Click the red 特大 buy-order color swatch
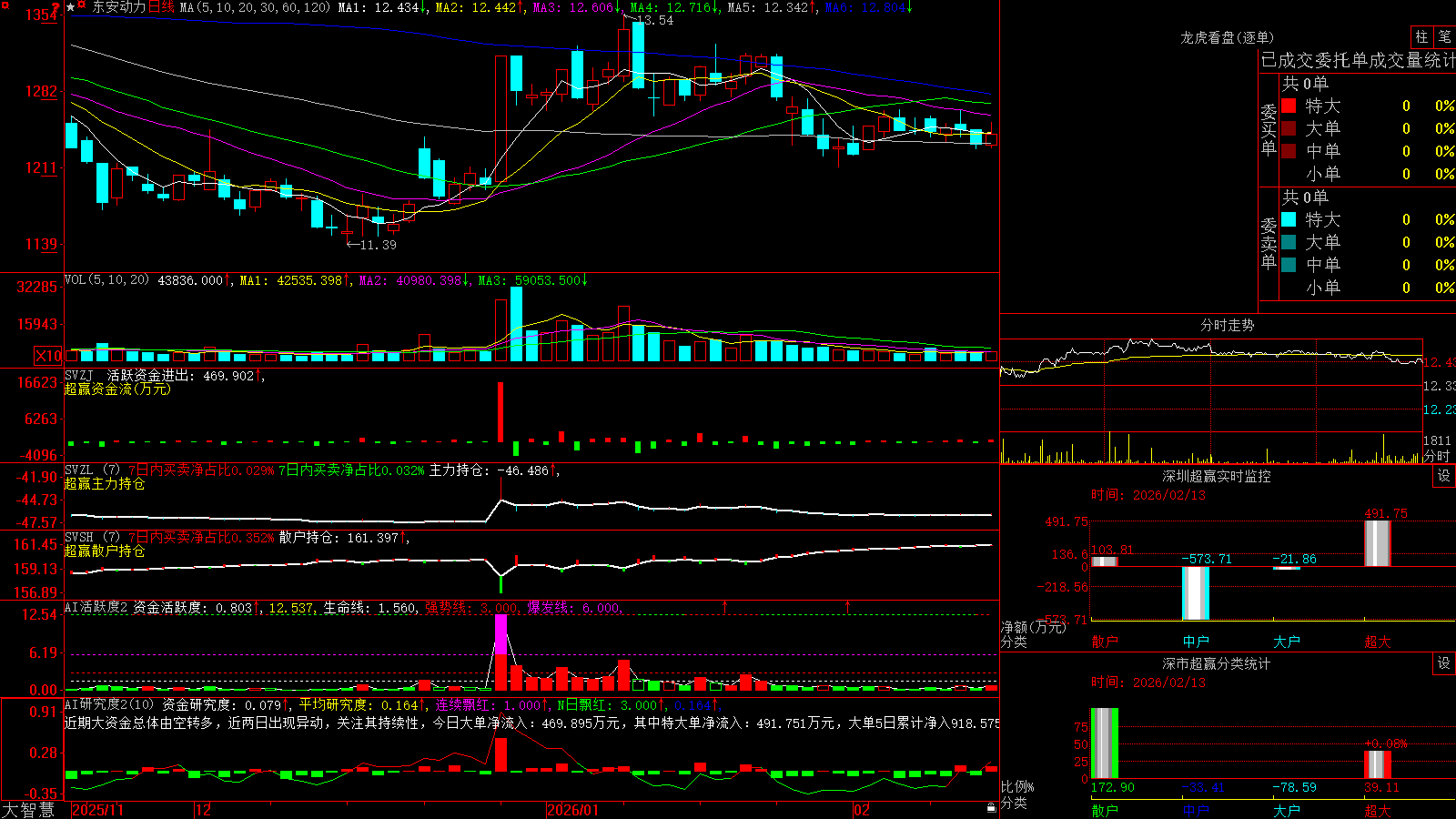Screen dimensions: 1456x819 [x=1289, y=106]
